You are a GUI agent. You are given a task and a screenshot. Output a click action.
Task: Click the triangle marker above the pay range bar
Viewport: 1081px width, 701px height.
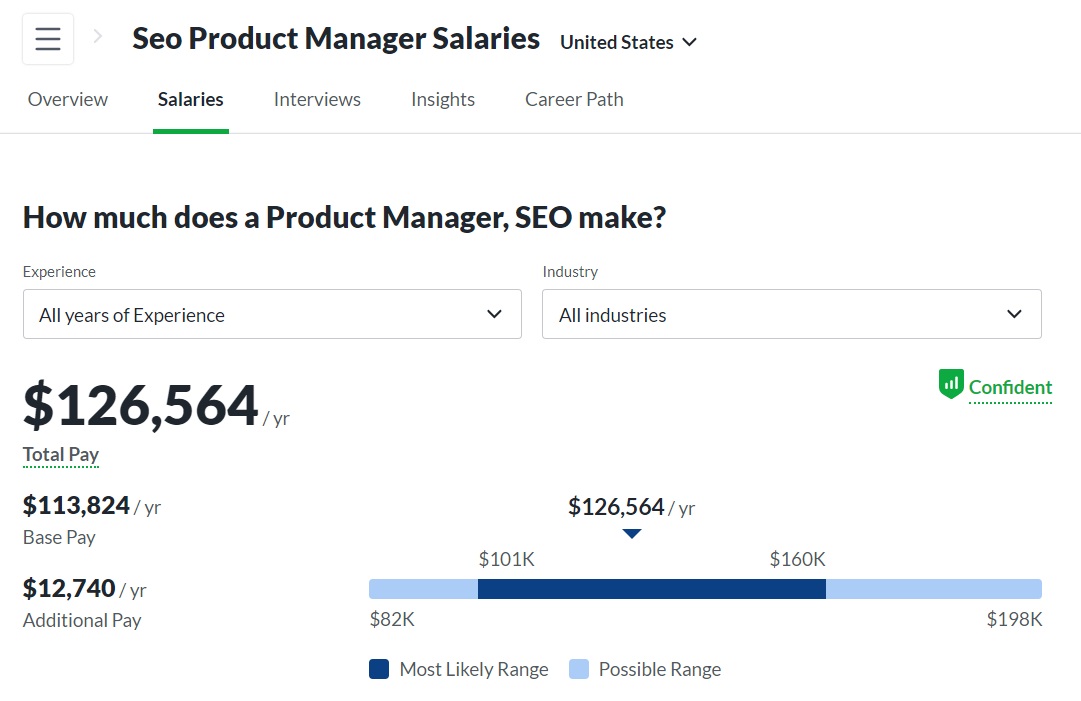[x=632, y=533]
